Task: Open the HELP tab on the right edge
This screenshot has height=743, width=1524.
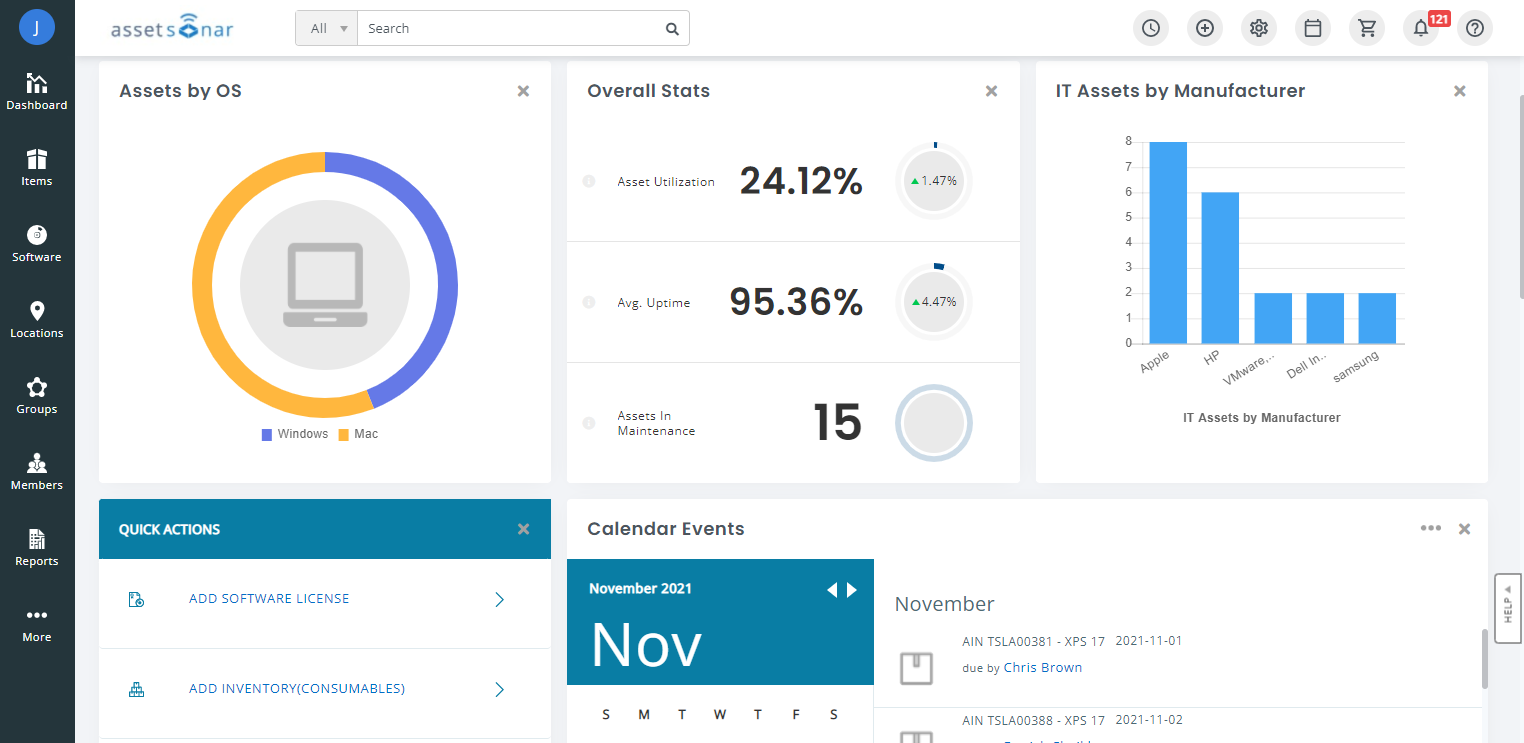Action: pyautogui.click(x=1508, y=607)
